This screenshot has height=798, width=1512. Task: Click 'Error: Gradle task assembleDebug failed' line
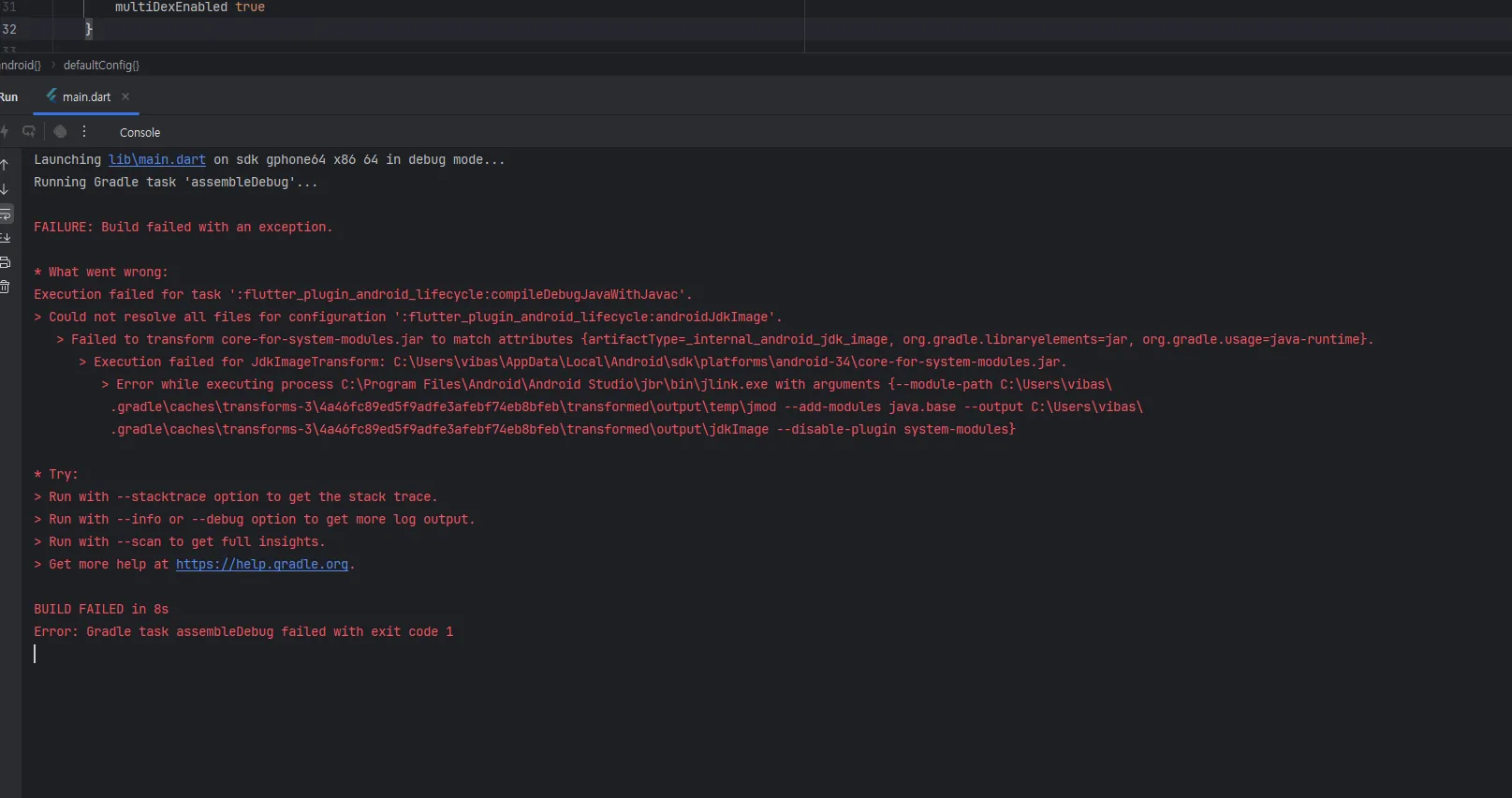(243, 632)
